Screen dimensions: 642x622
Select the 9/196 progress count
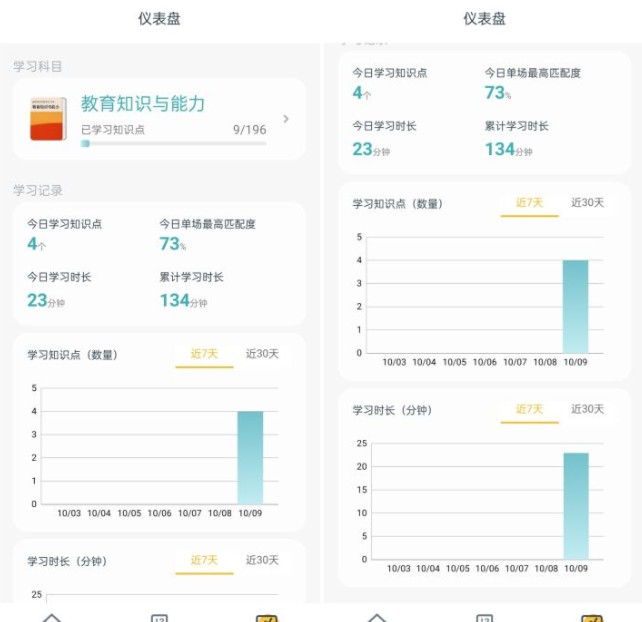coord(249,130)
